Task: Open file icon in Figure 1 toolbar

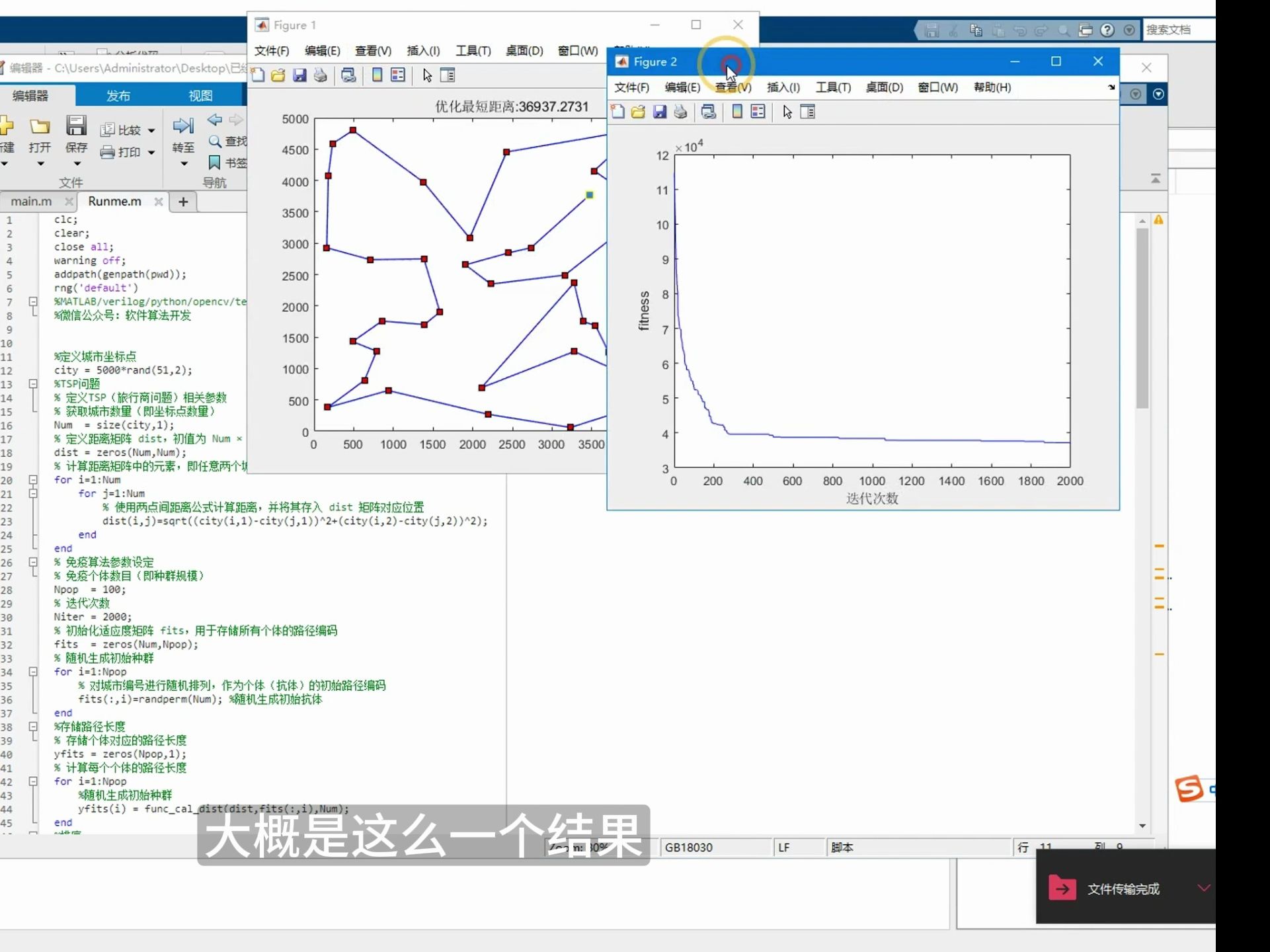Action: (278, 75)
